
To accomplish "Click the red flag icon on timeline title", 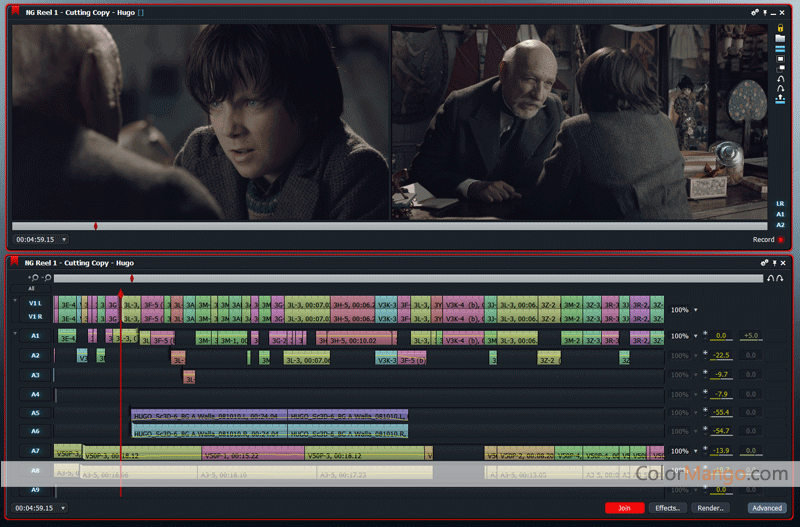I will click(x=14, y=262).
